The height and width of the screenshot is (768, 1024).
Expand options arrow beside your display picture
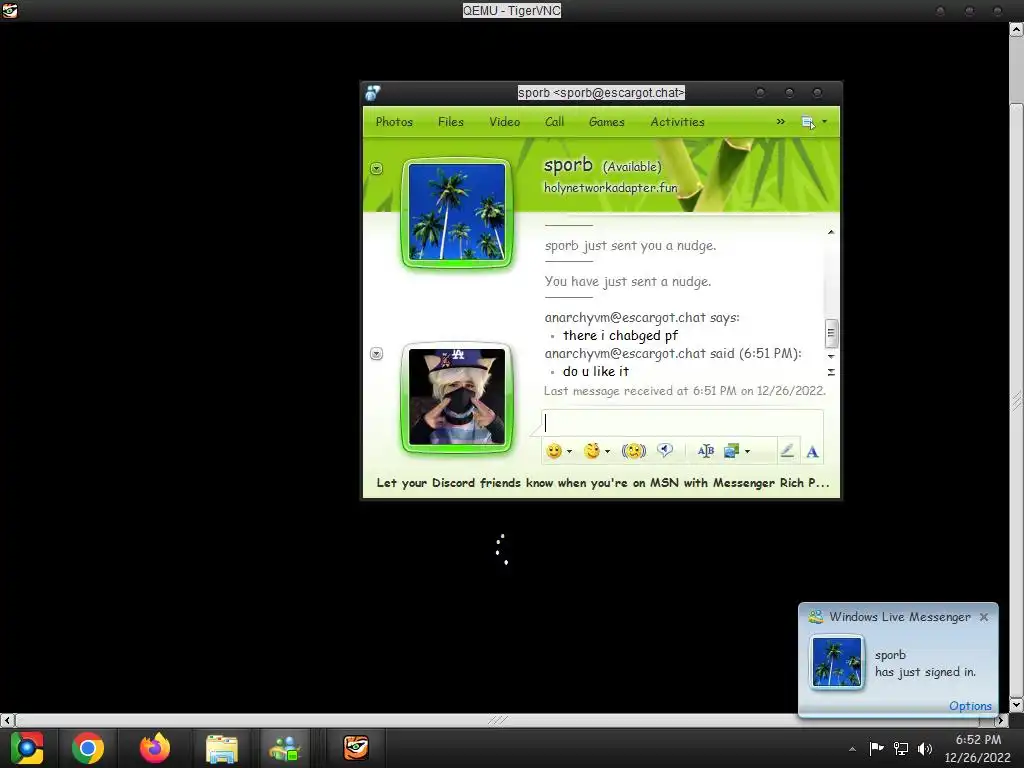(376, 353)
